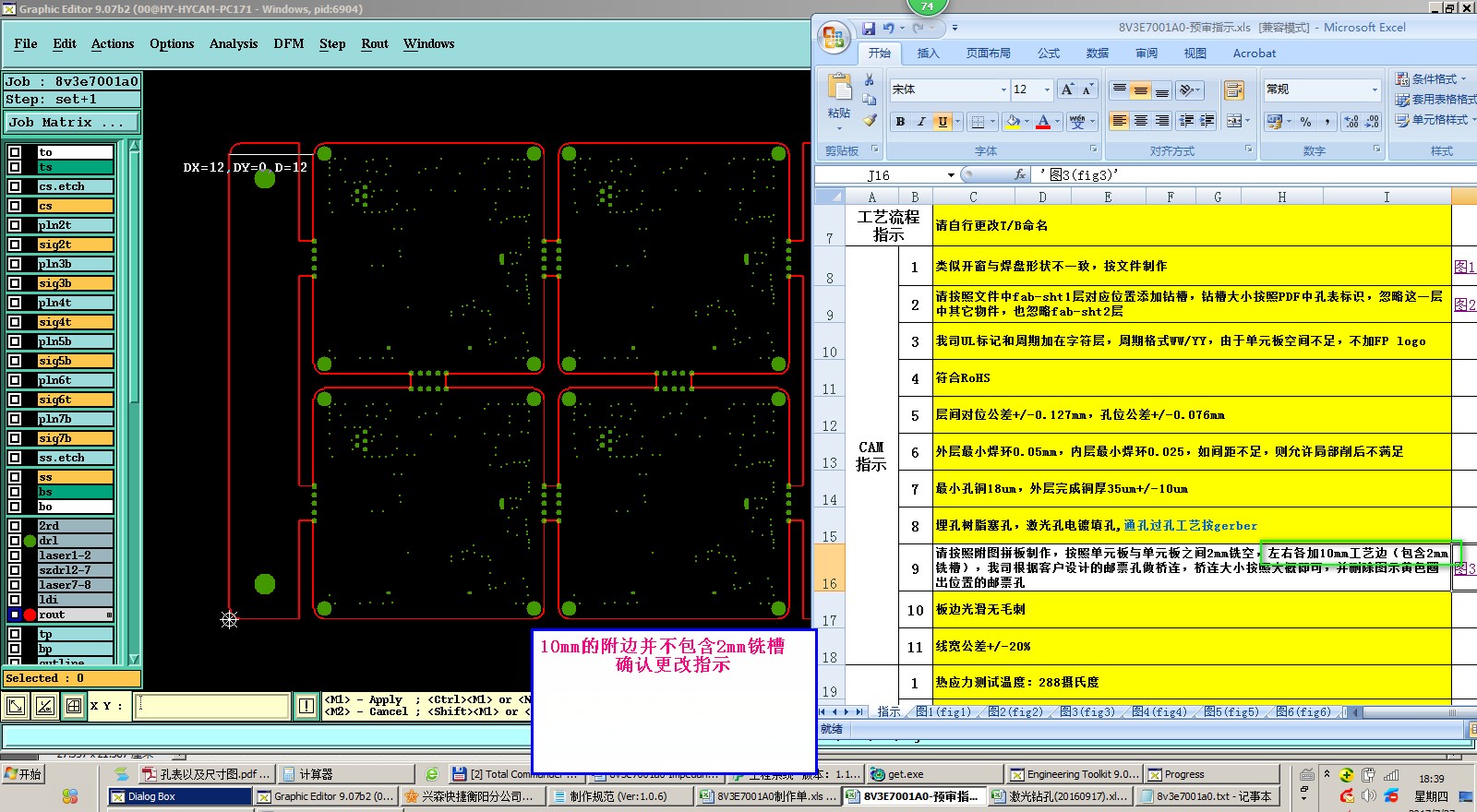Screen dimensions: 1477x812
Task: Toggle the checkbox for layer laser1-2
Action: point(15,555)
